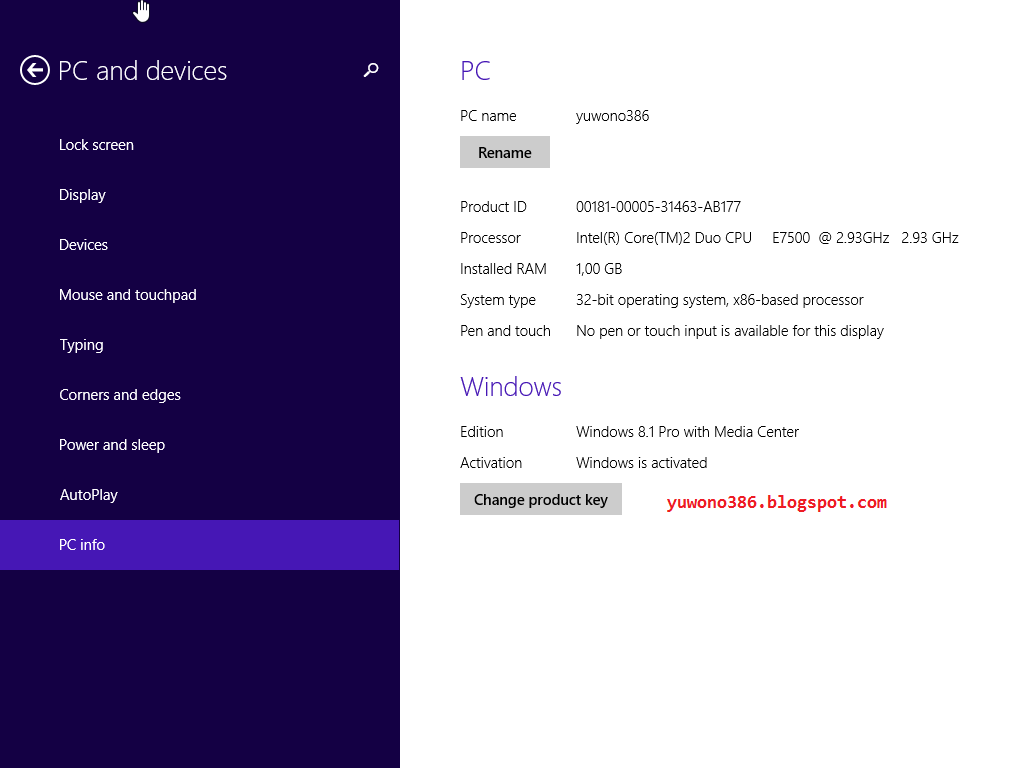Click the Edition label
1024x768 pixels.
coord(481,432)
